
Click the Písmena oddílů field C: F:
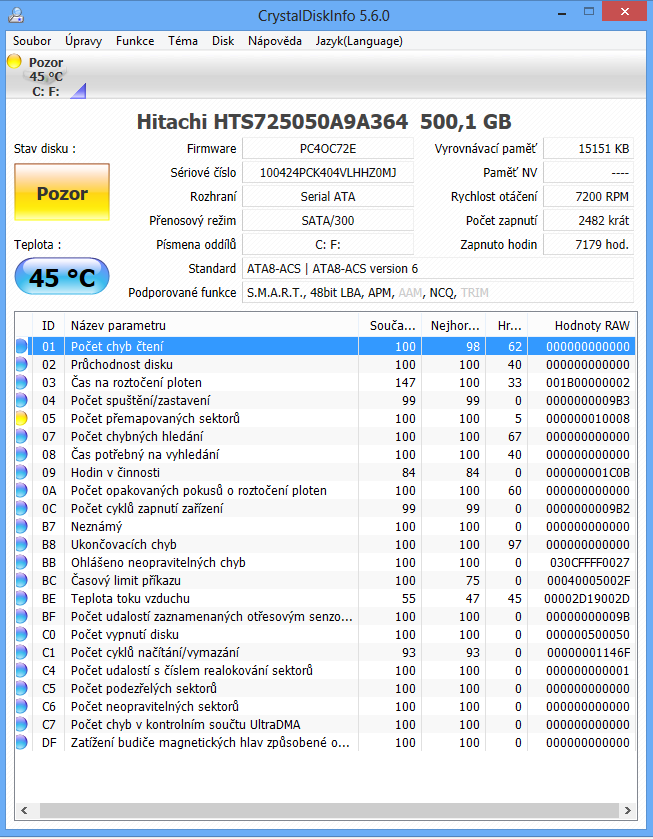pyautogui.click(x=328, y=245)
